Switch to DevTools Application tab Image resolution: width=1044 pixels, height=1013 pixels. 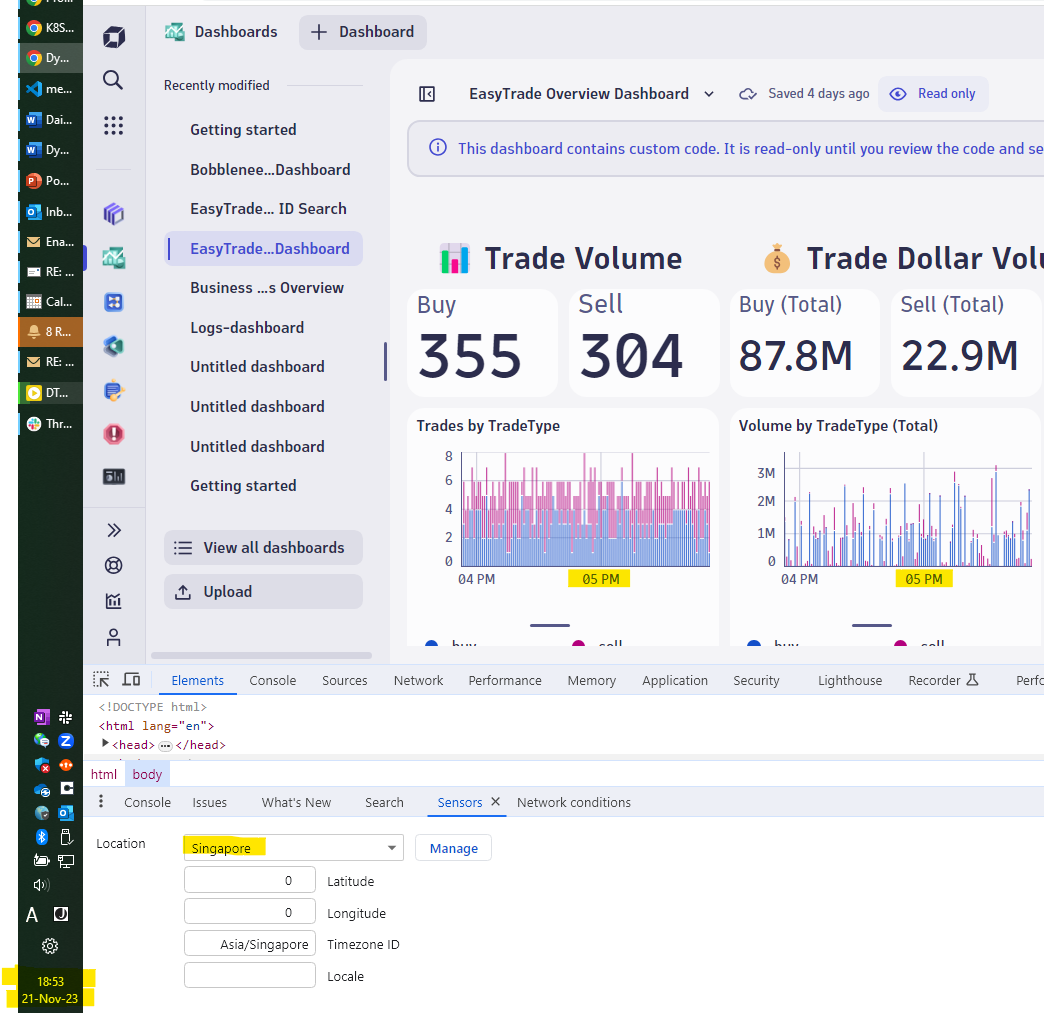tap(674, 681)
